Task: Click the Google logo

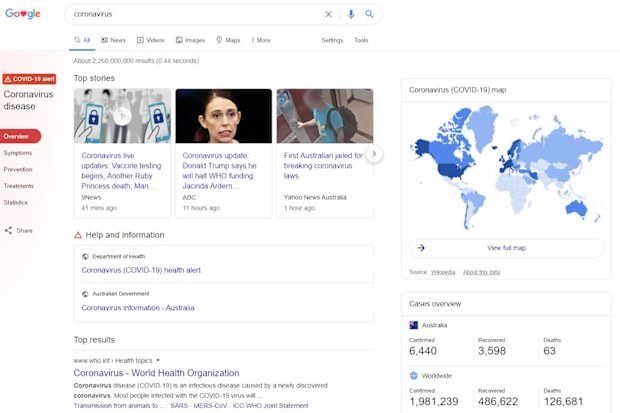Action: pos(23,13)
